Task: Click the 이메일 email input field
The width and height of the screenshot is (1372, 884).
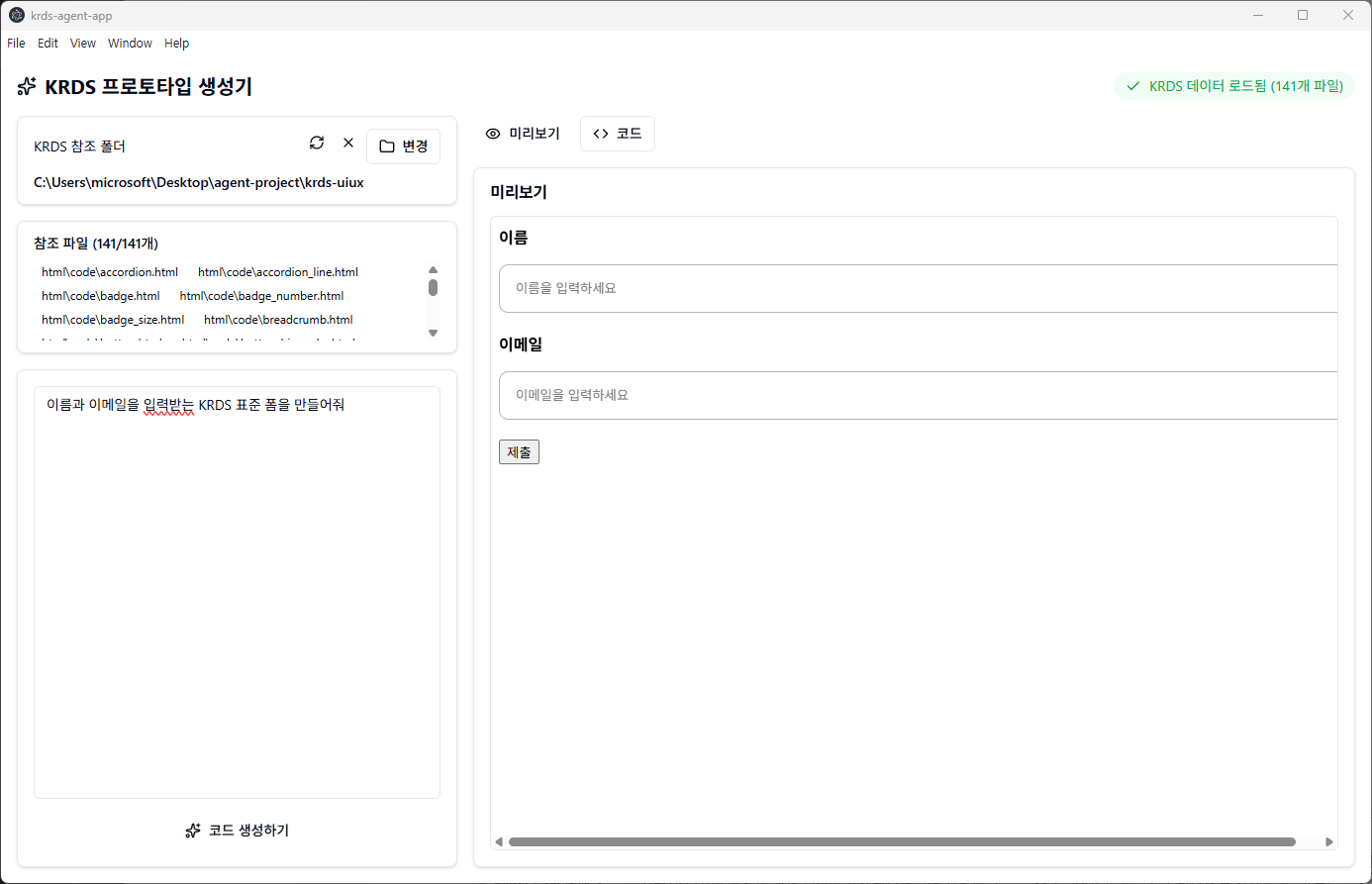Action: [917, 395]
